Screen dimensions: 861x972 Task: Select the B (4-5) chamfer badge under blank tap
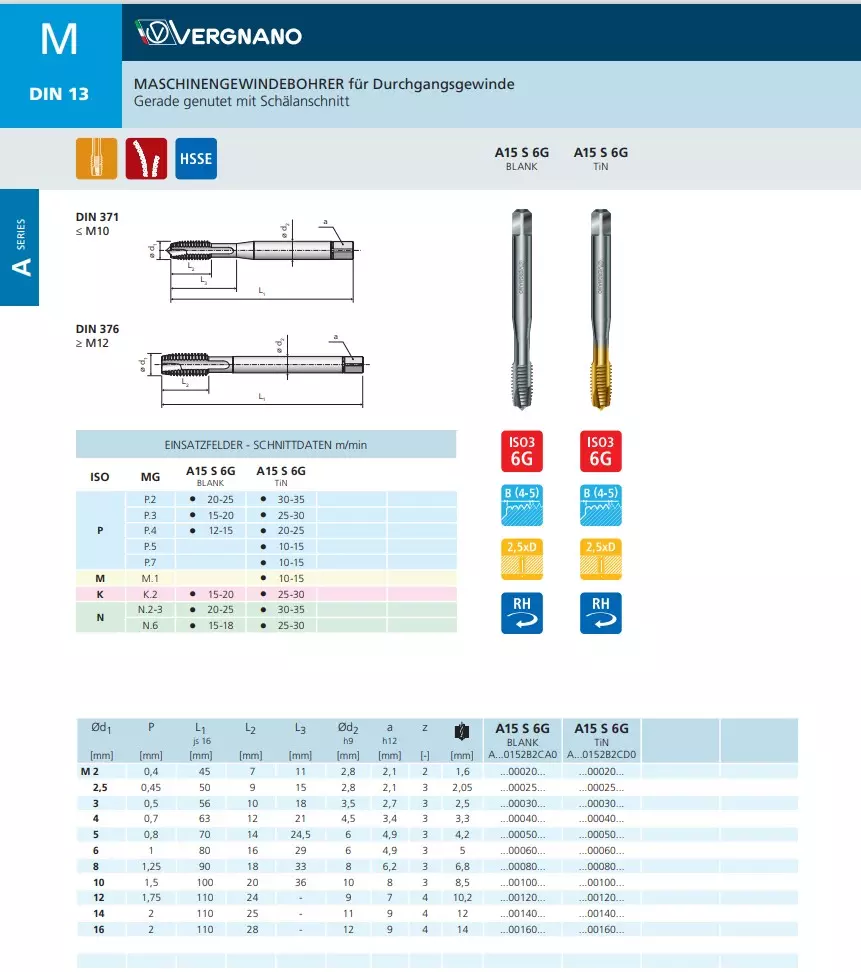(x=521, y=506)
